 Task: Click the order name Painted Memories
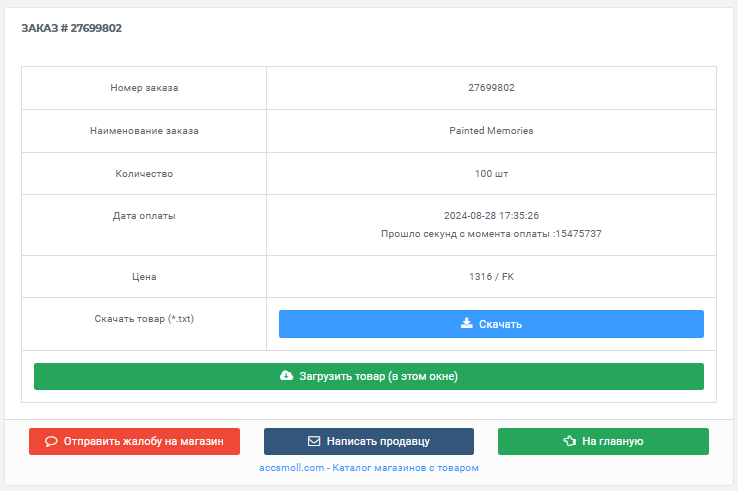pos(491,131)
